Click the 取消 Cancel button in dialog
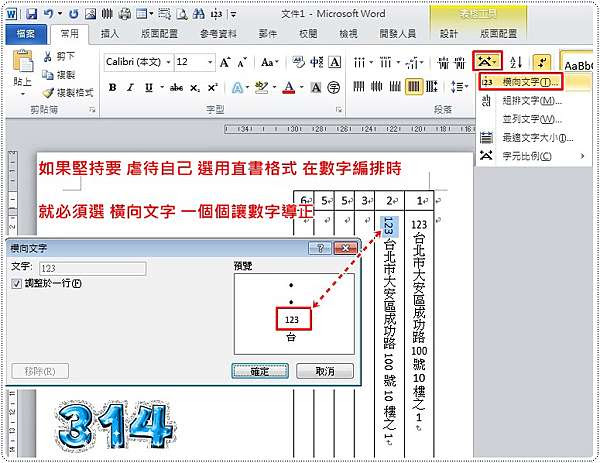Screen dimensions: 600x463 325,371
